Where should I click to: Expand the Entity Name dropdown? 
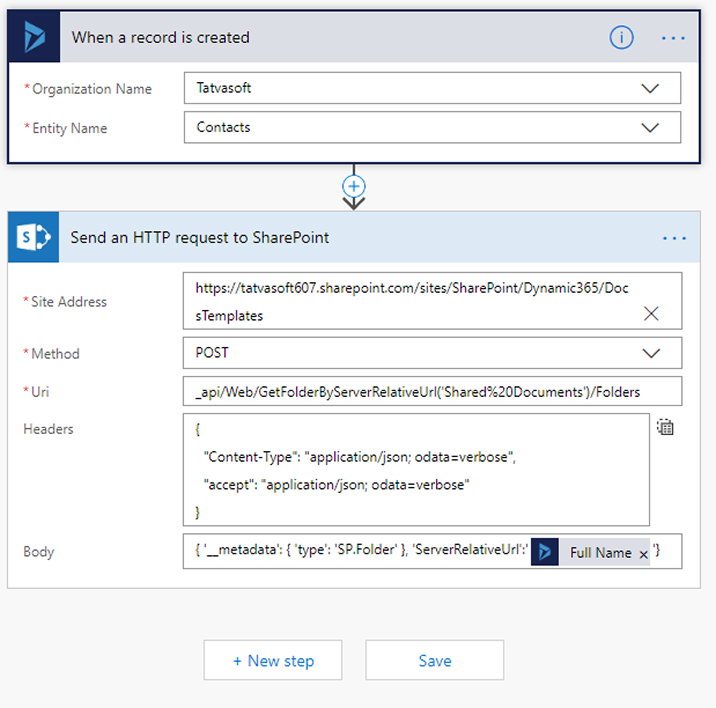[x=650, y=127]
